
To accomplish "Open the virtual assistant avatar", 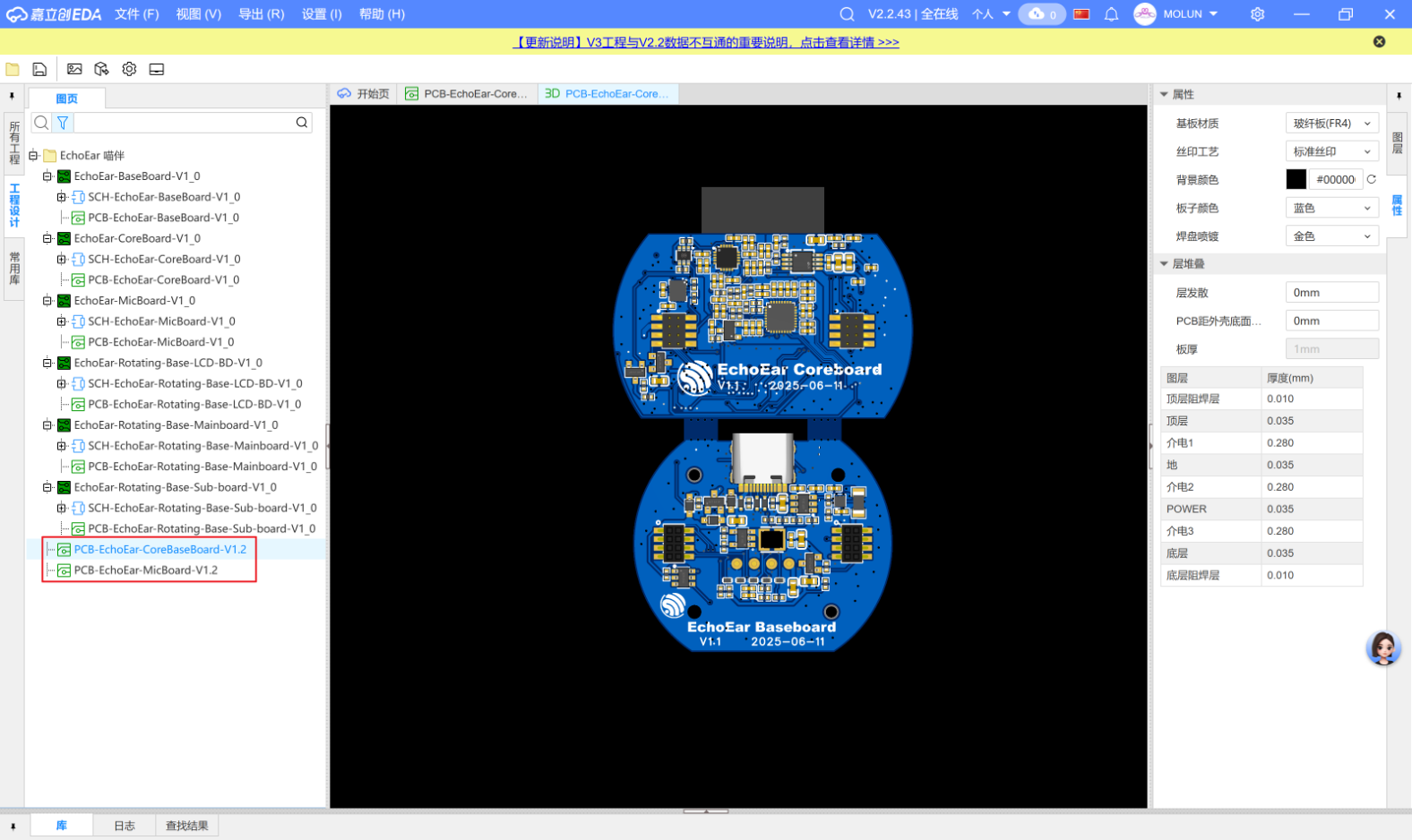I will tap(1382, 647).
